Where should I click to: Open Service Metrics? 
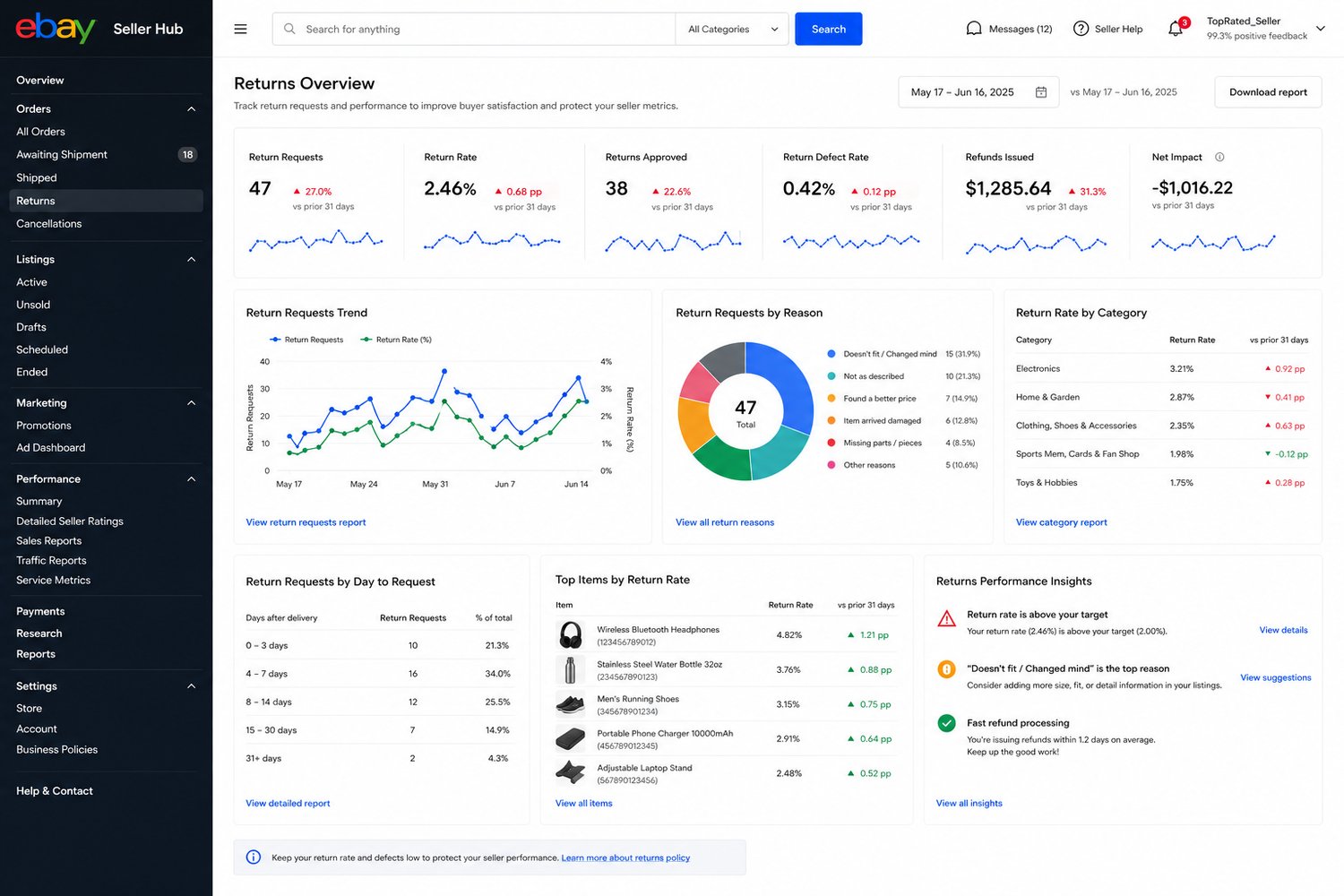pos(54,581)
